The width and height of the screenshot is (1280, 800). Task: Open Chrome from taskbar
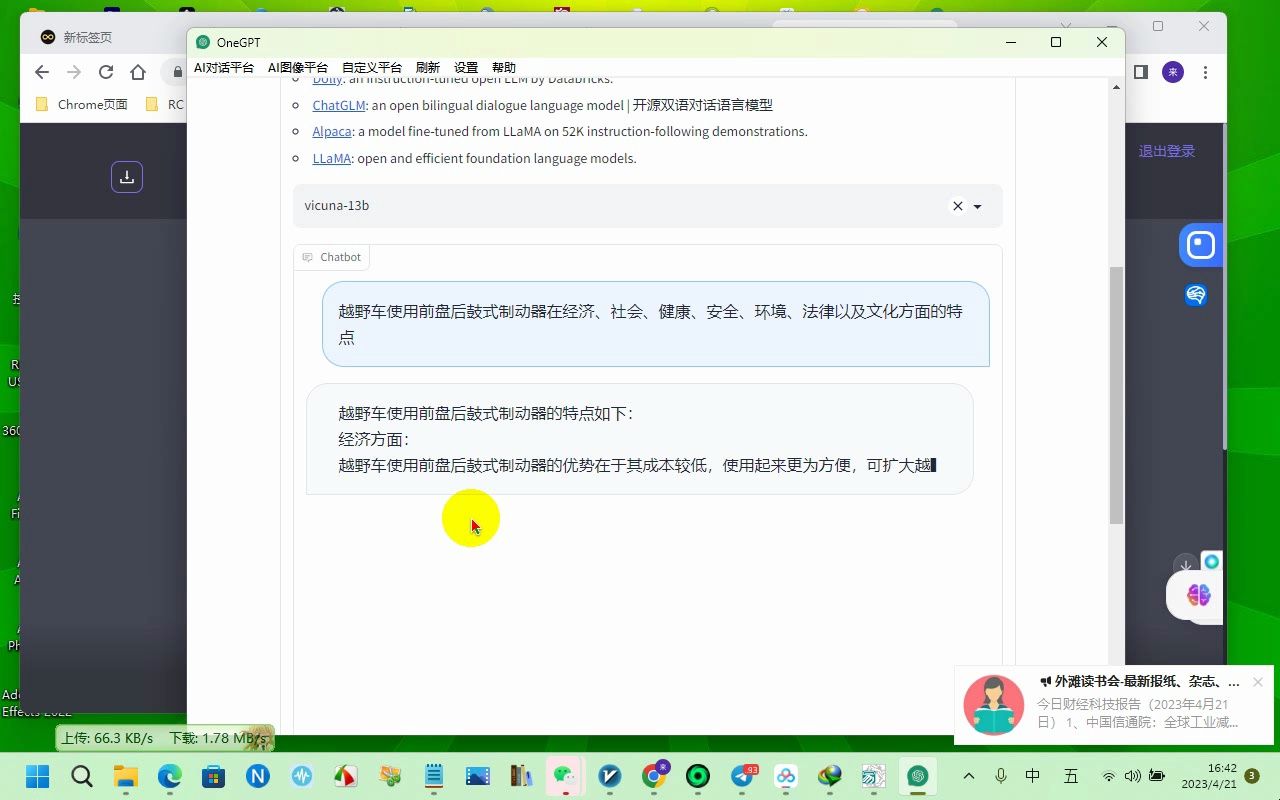click(655, 776)
